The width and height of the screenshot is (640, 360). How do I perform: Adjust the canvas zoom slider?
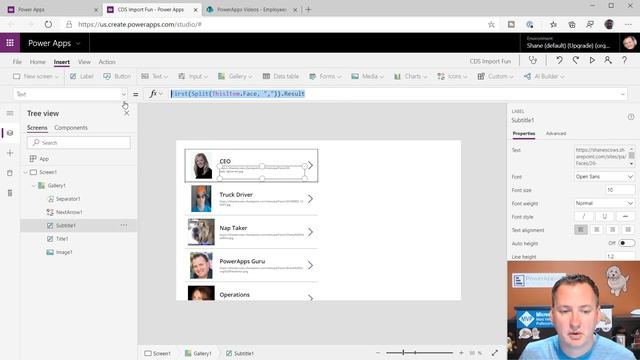click(x=419, y=353)
